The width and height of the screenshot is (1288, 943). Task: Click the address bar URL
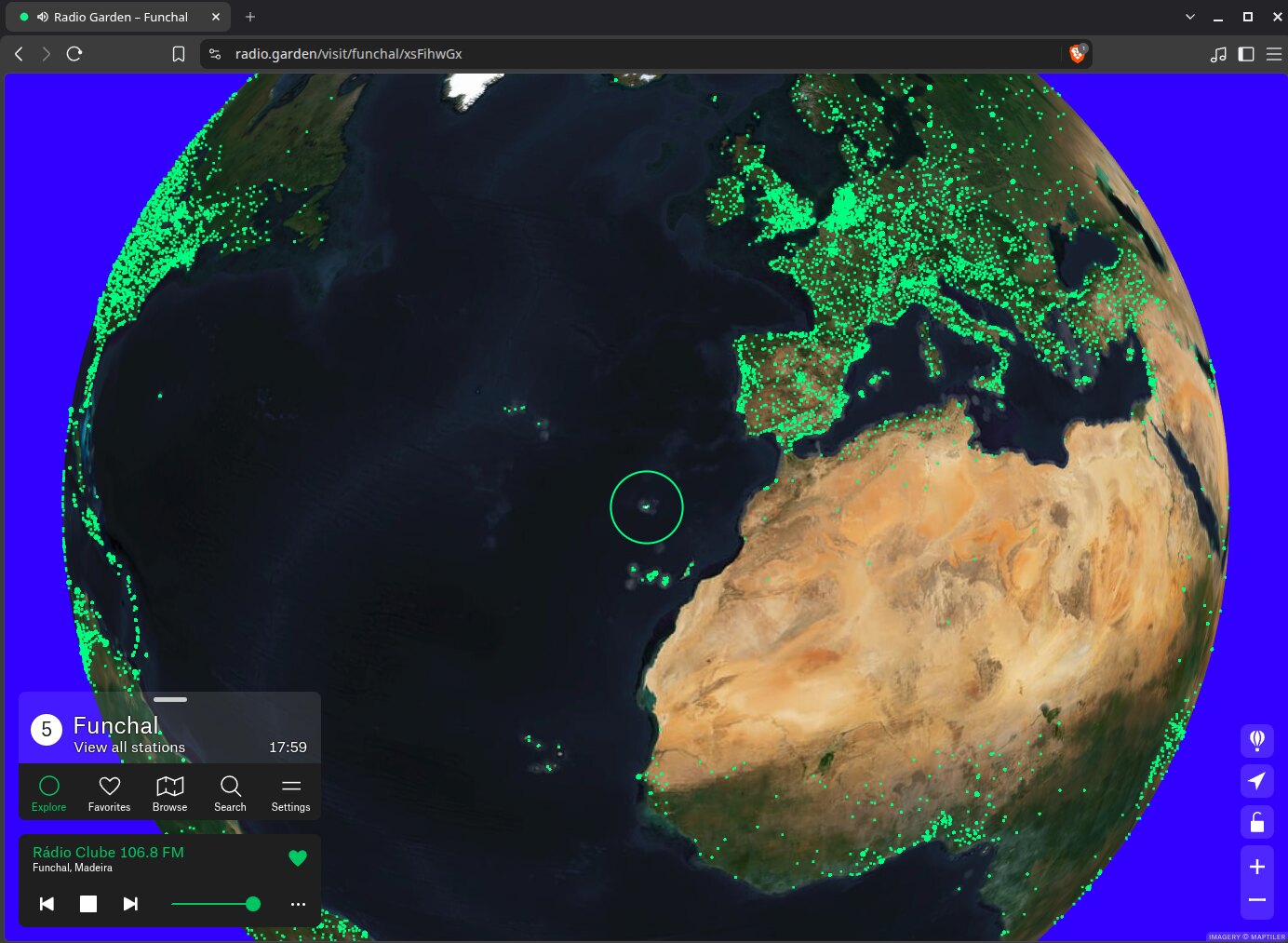click(348, 54)
